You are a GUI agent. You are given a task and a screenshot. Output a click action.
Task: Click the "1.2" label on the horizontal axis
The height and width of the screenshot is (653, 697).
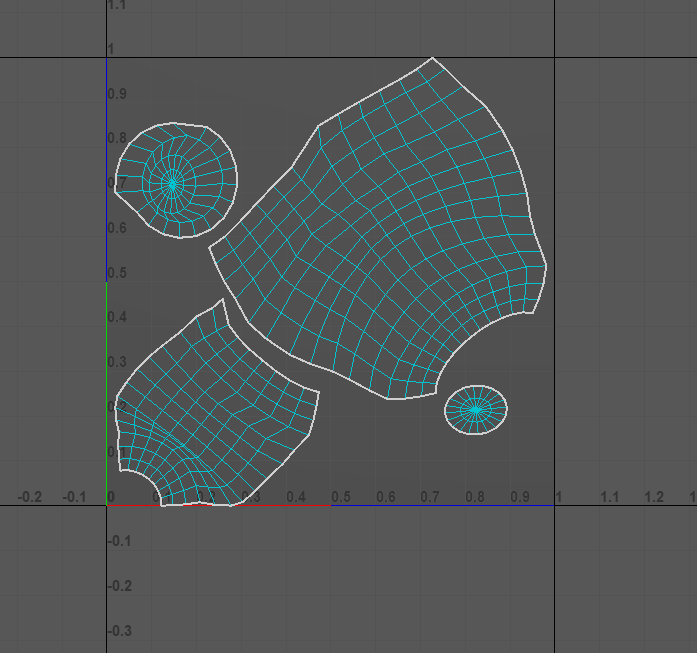654,497
